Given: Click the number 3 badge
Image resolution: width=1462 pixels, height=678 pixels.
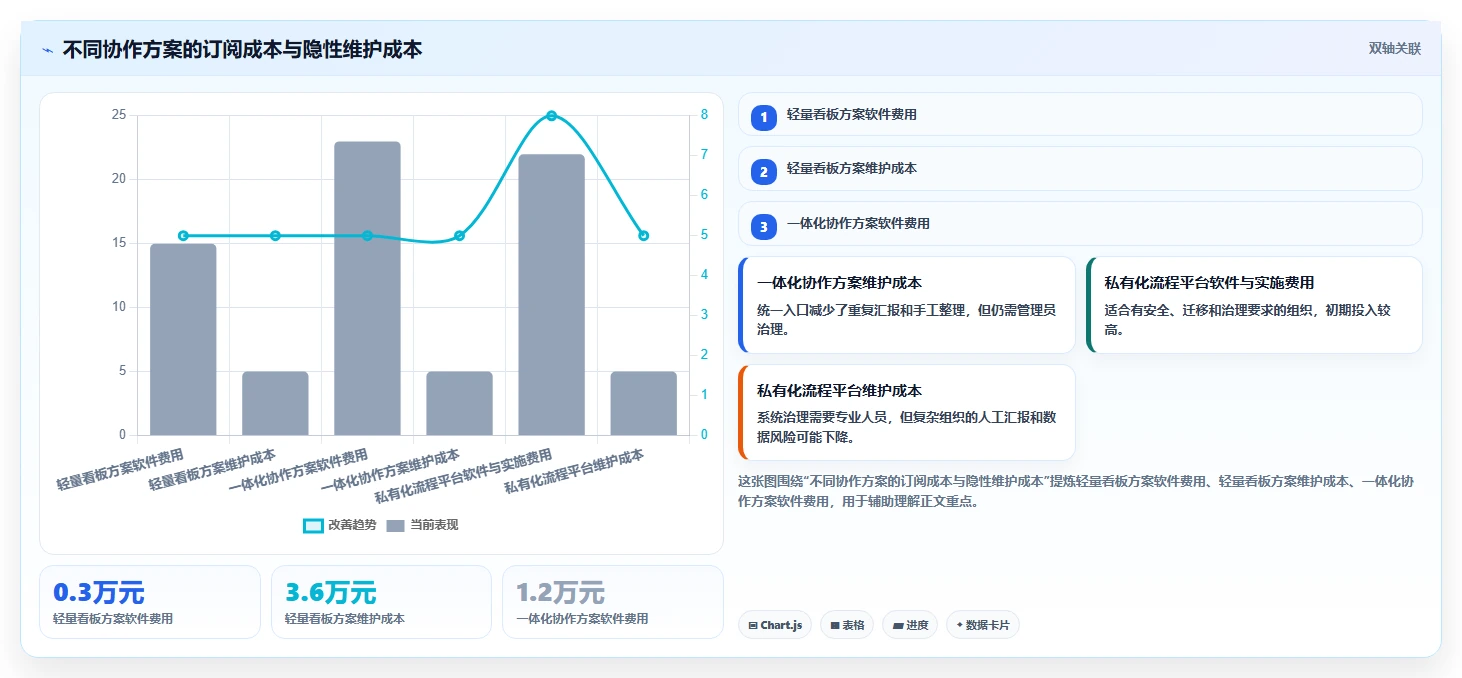Looking at the screenshot, I should [x=764, y=227].
